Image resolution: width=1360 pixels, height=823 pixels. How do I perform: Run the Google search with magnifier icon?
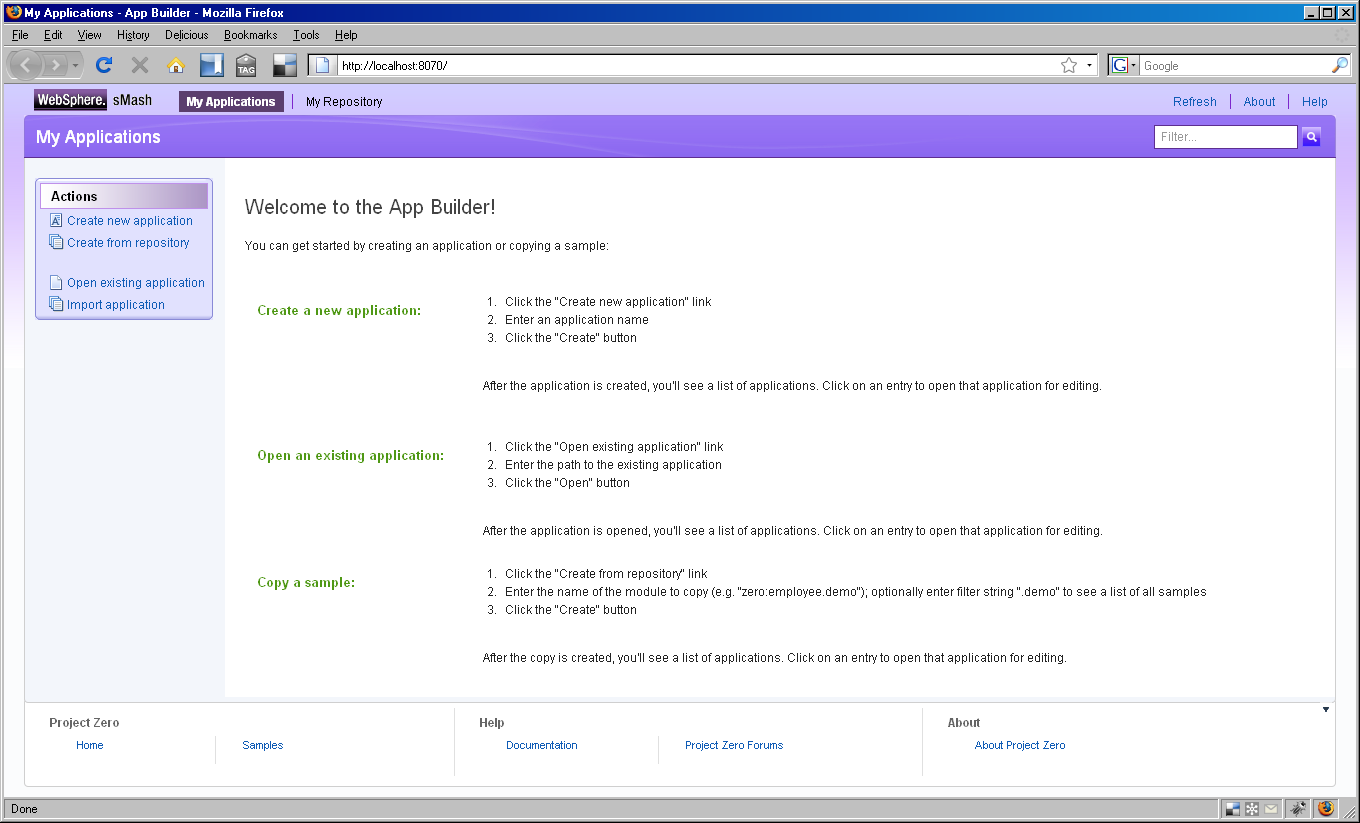[1340, 65]
